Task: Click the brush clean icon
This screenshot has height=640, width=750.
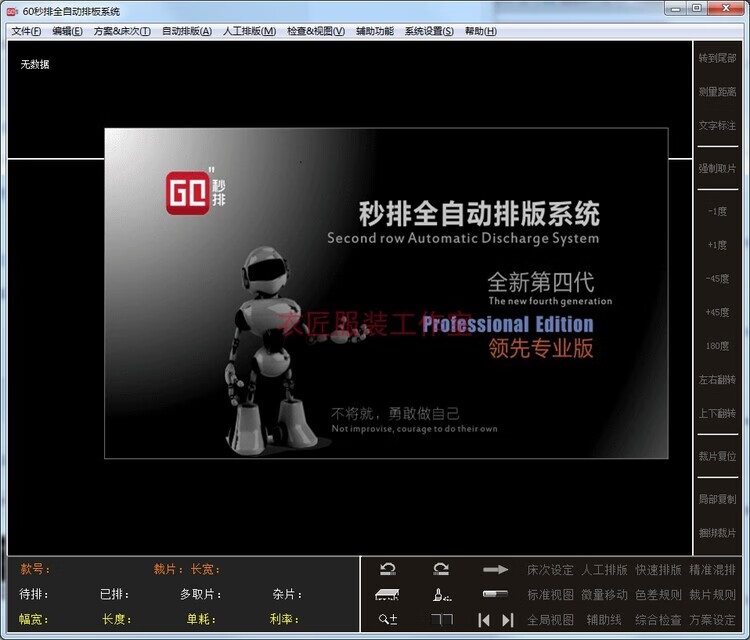Action: [441, 595]
